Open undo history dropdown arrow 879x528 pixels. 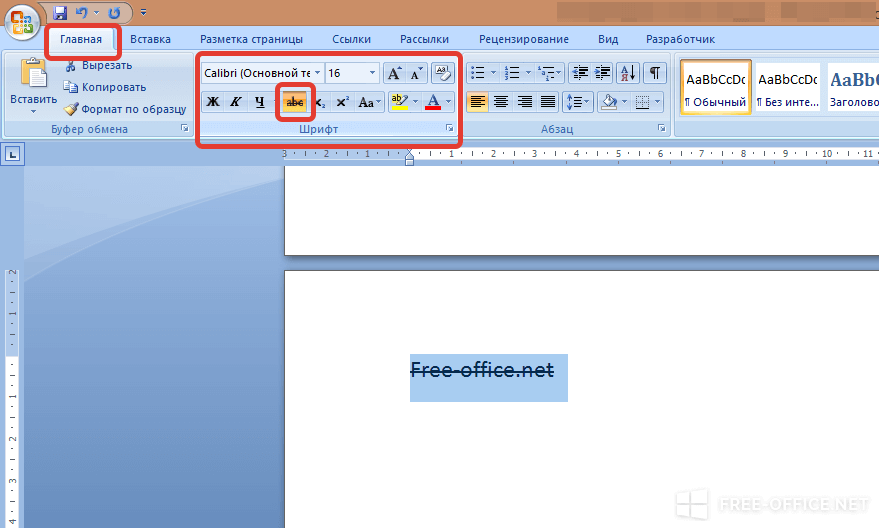[x=96, y=12]
